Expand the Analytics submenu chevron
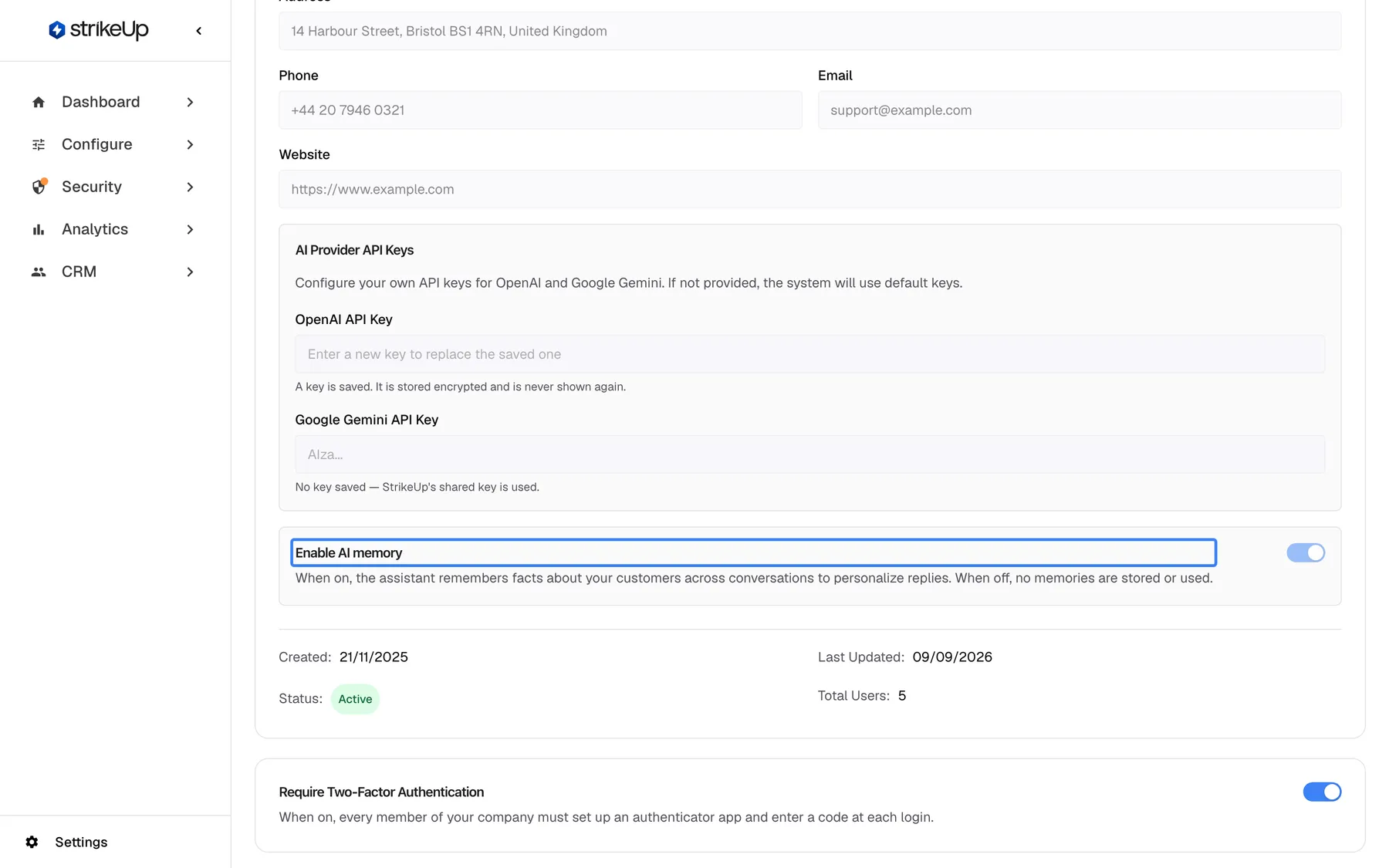The width and height of the screenshot is (1389, 868). 190,229
